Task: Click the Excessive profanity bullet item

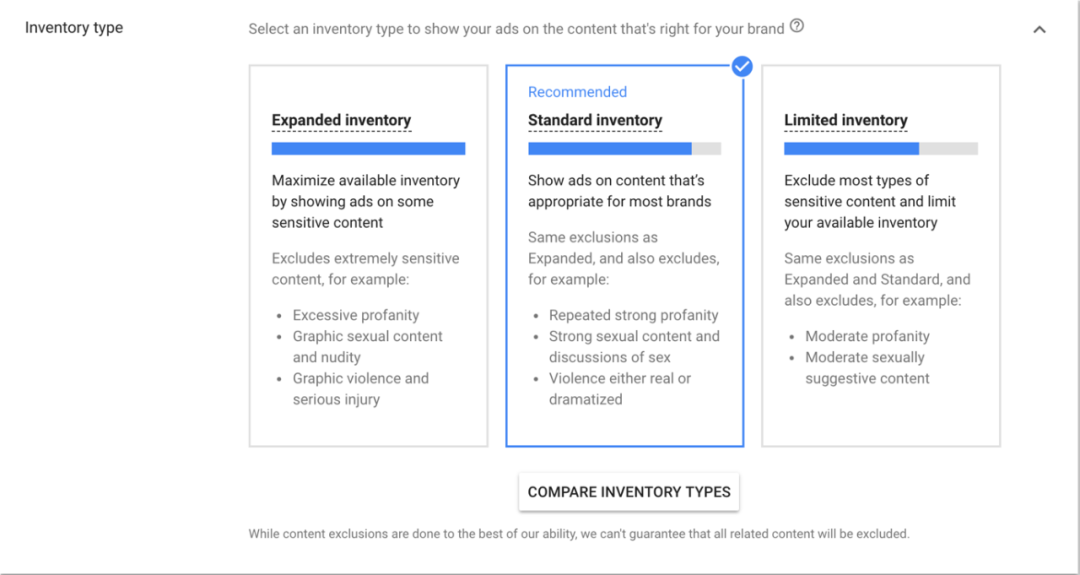Action: pyautogui.click(x=356, y=315)
